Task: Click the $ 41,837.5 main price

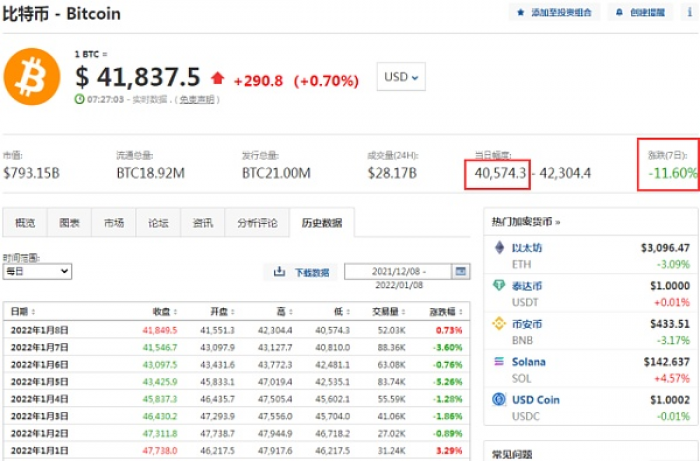Action: tap(138, 77)
